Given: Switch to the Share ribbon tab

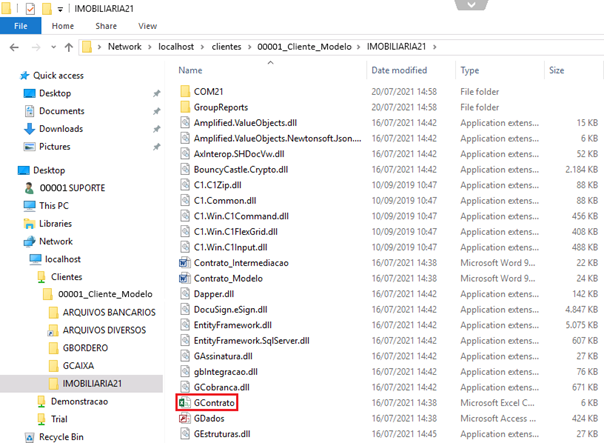Looking at the screenshot, I should point(106,26).
